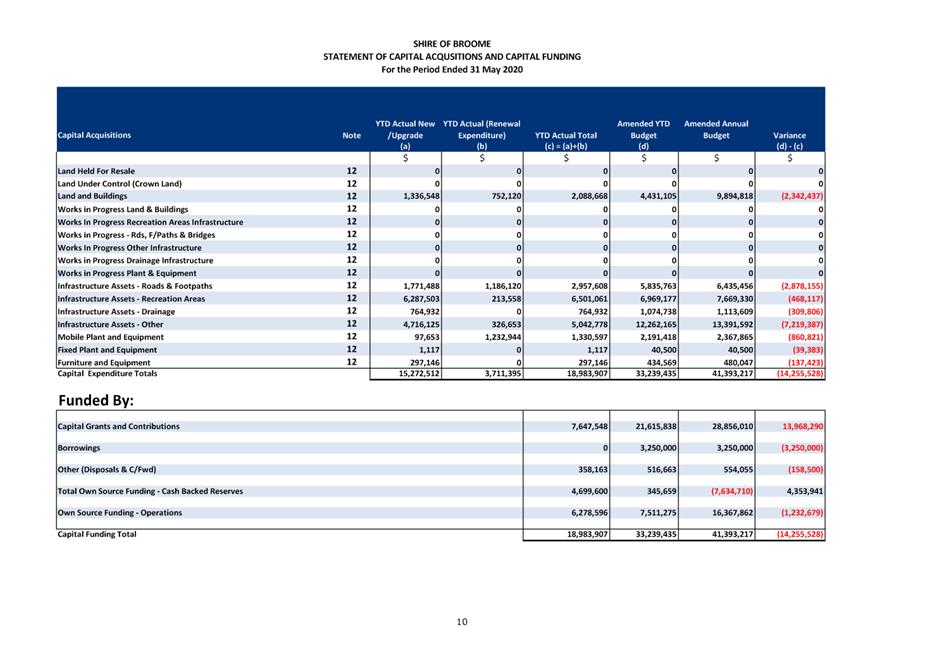Click Recreation Areas renewal value 213,558
The image size is (925, 653).
coord(506,299)
